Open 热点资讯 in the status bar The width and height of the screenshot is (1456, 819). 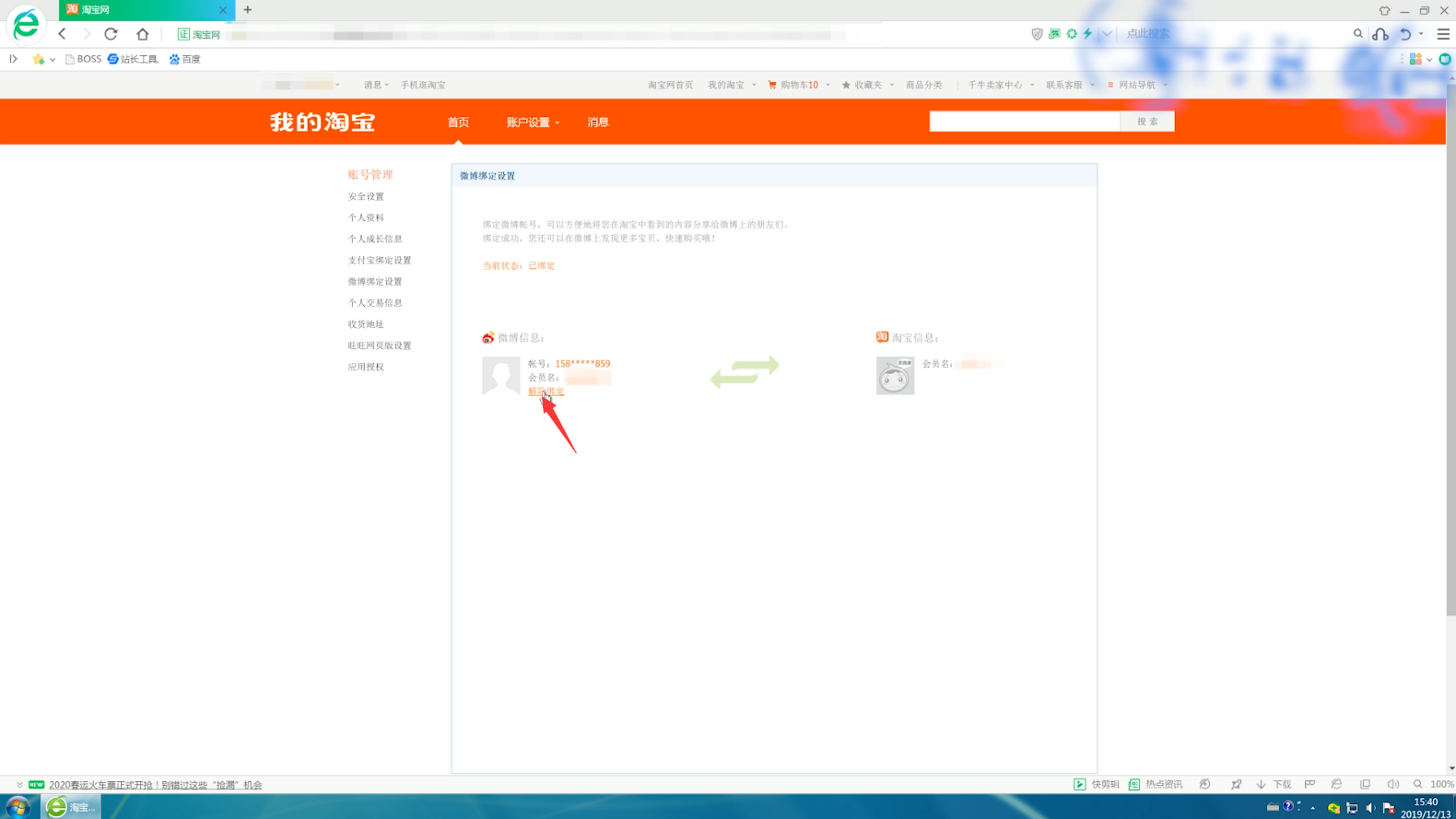tap(1156, 785)
